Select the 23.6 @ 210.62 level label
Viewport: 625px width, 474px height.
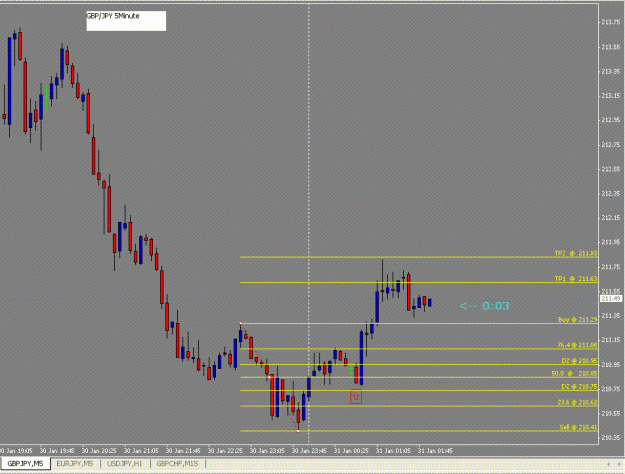577,403
